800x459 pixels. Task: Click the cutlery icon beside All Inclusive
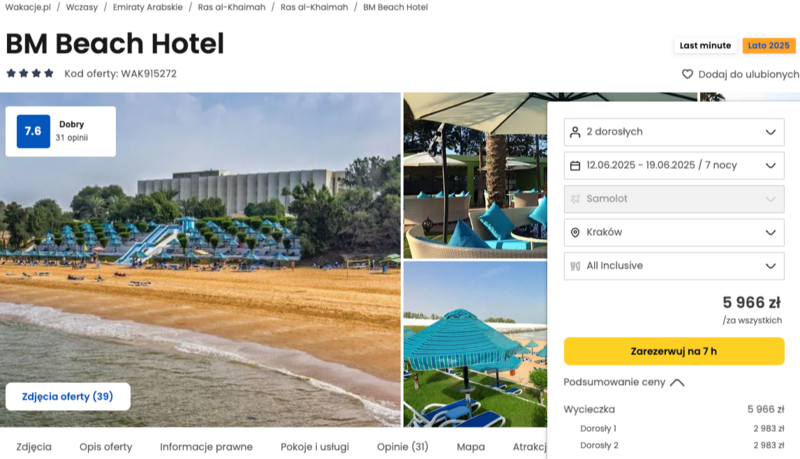(575, 266)
